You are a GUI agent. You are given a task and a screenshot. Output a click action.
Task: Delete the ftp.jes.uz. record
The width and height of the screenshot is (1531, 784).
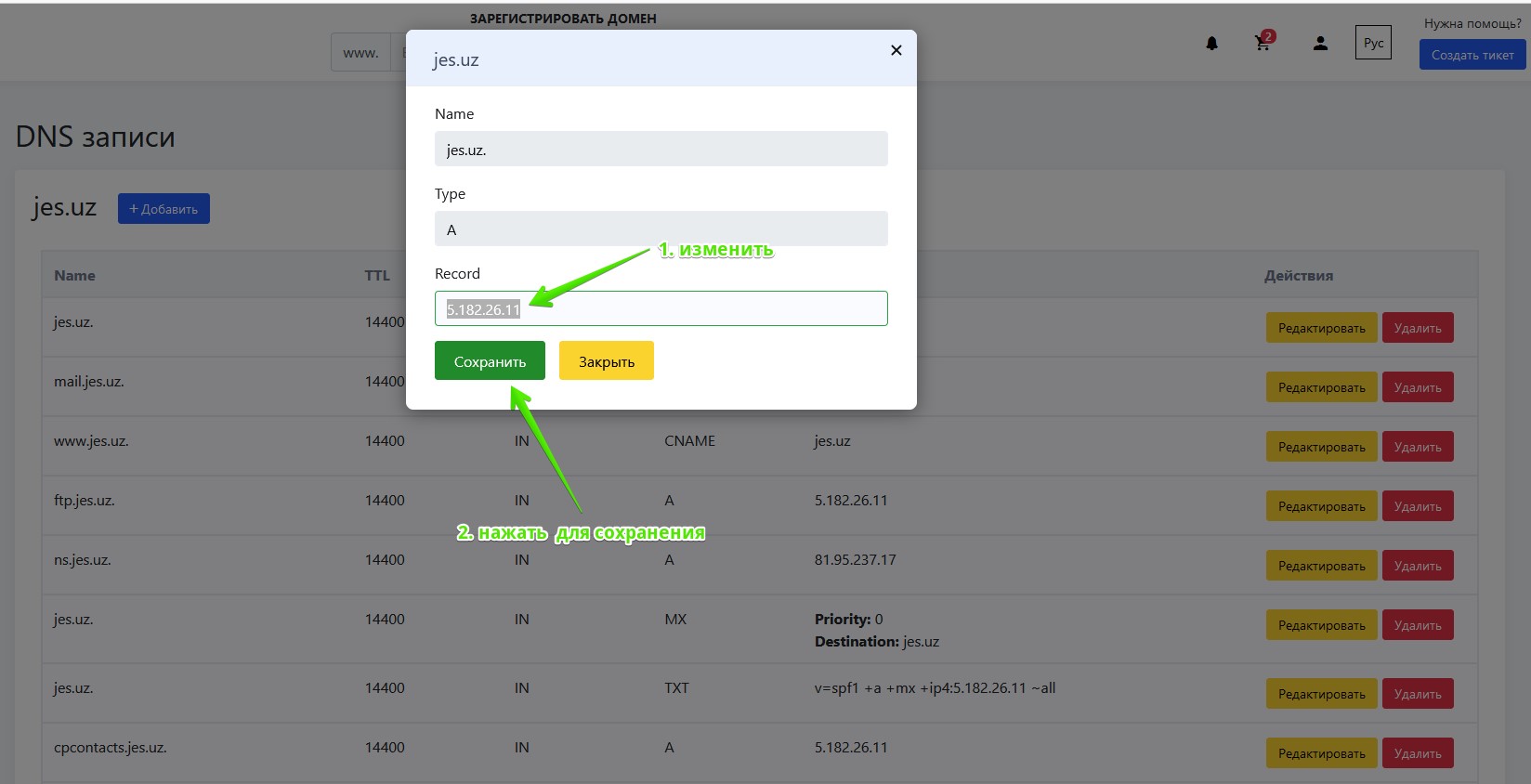point(1417,506)
